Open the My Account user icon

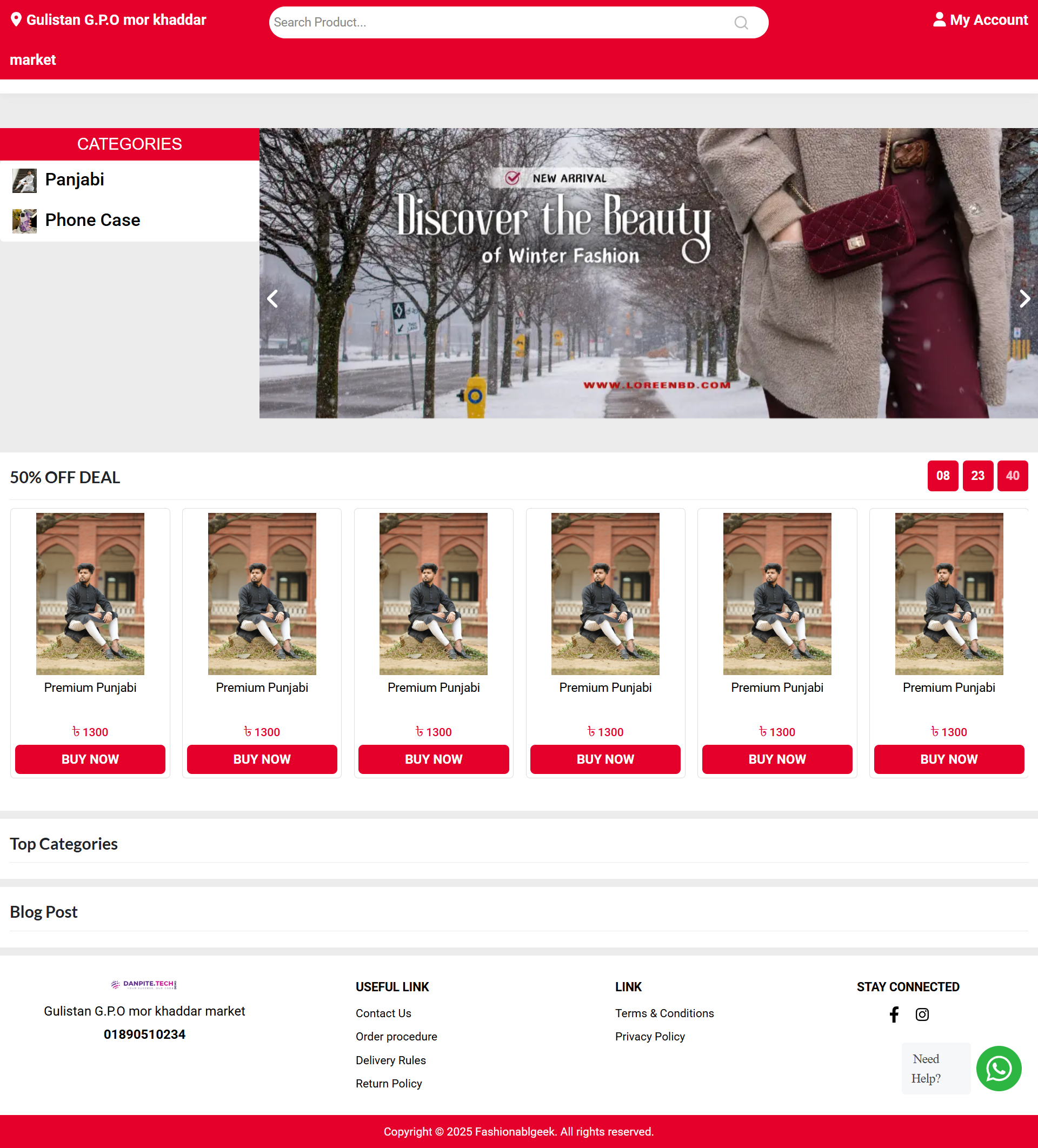click(939, 20)
